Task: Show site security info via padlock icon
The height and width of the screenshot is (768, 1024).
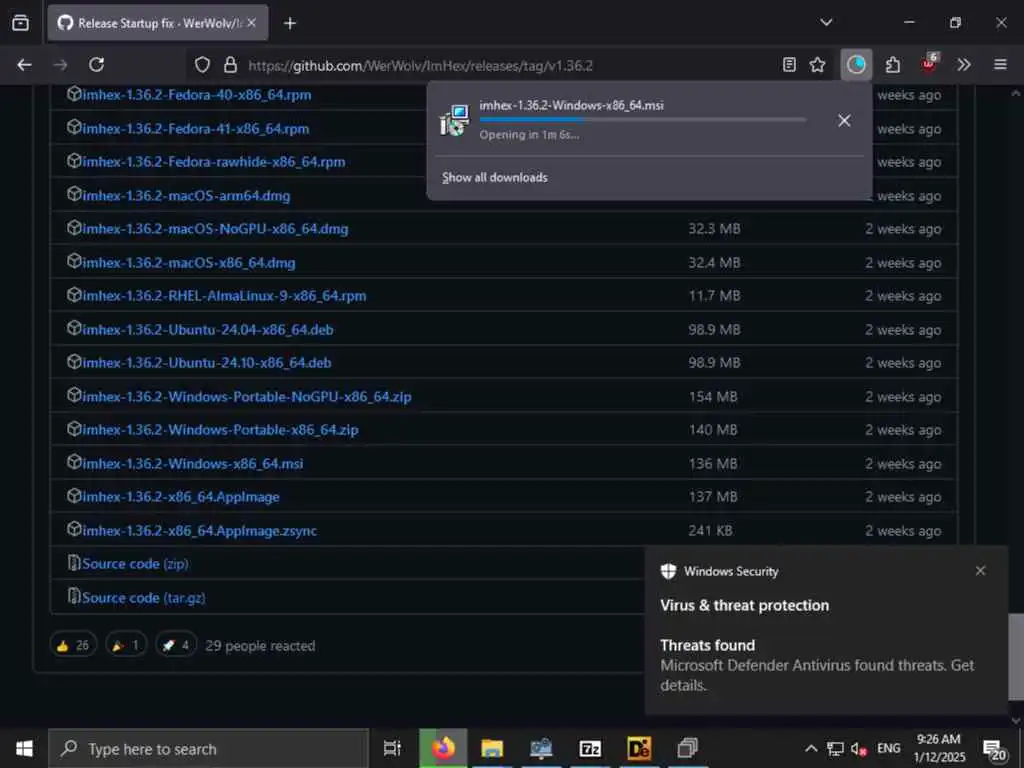Action: coord(231,65)
